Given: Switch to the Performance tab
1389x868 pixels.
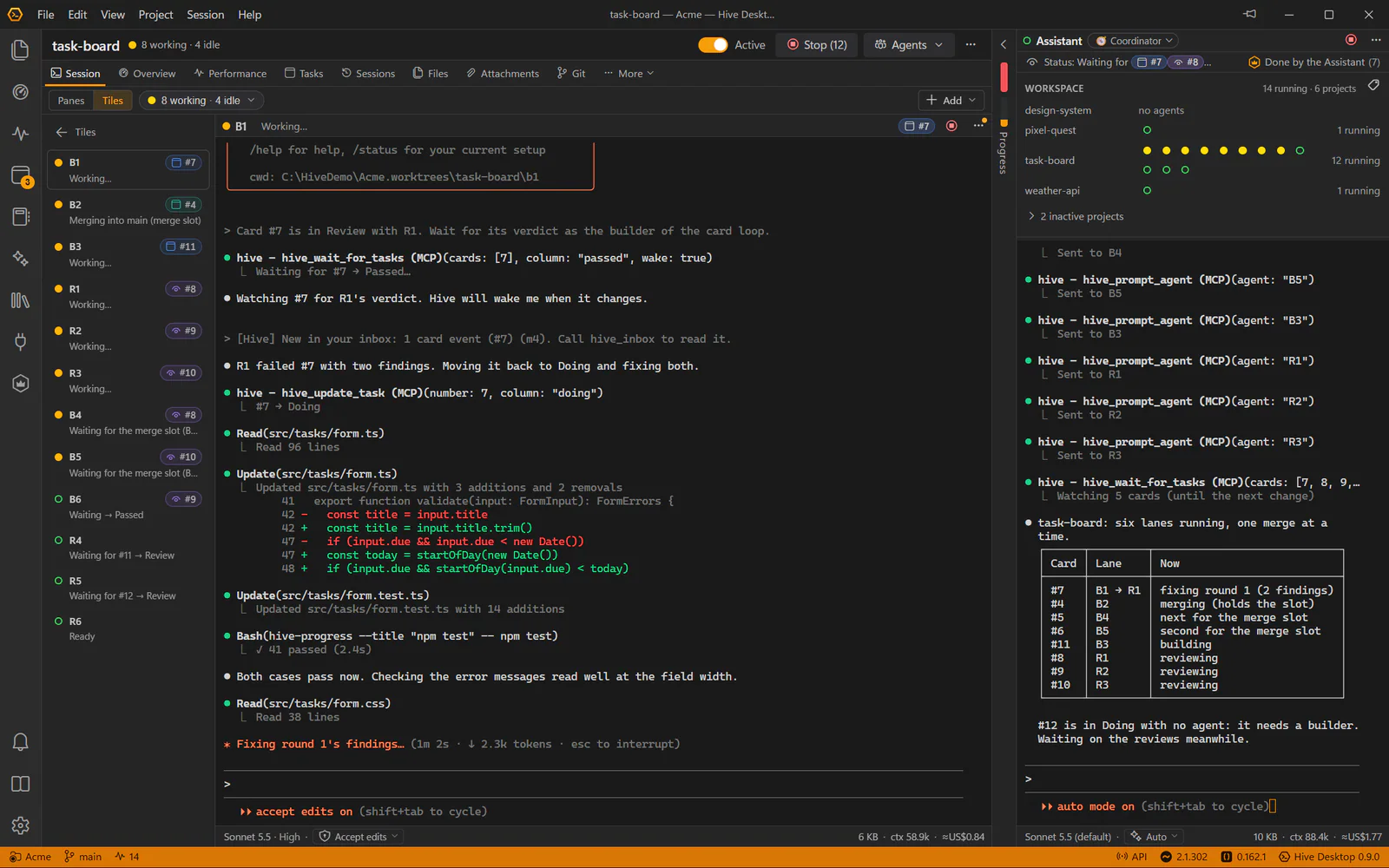Looking at the screenshot, I should [x=230, y=74].
